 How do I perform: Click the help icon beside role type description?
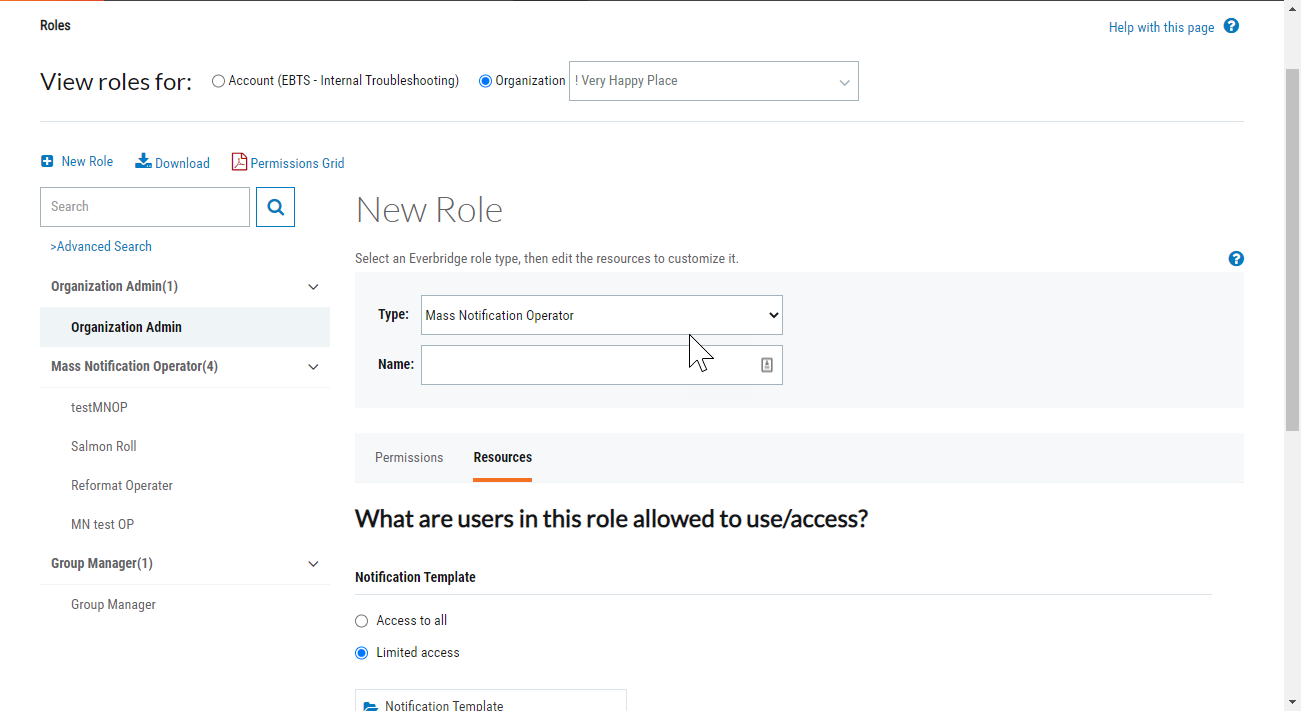coord(1236,258)
